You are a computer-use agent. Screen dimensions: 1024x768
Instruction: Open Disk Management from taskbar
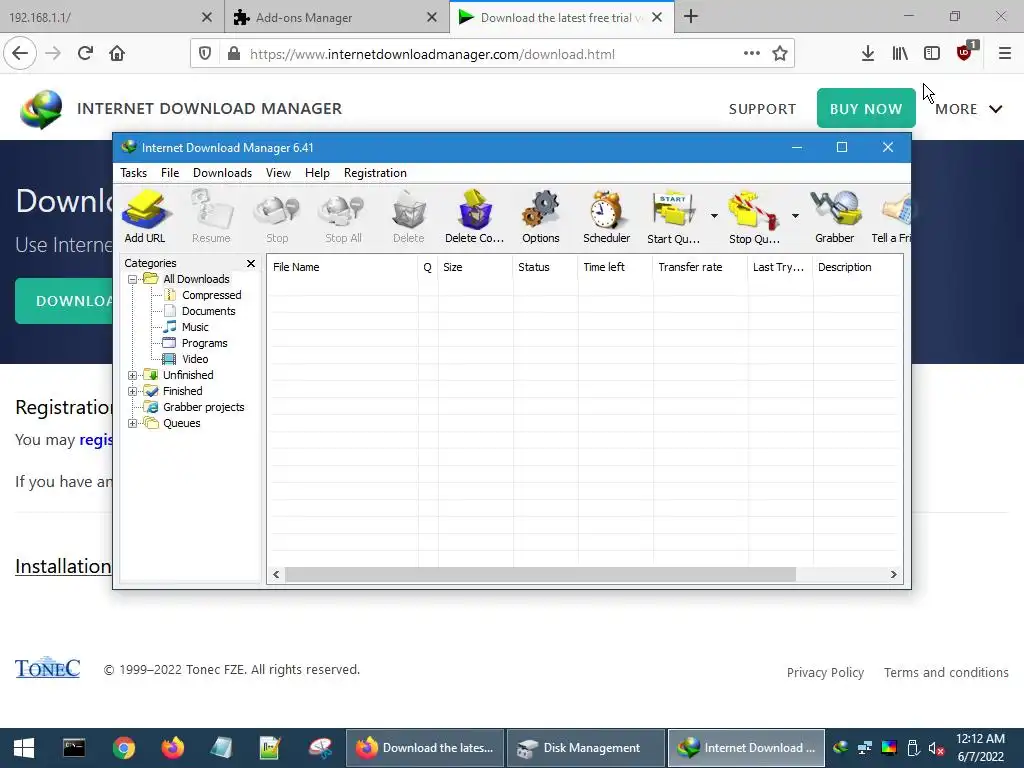pyautogui.click(x=586, y=748)
